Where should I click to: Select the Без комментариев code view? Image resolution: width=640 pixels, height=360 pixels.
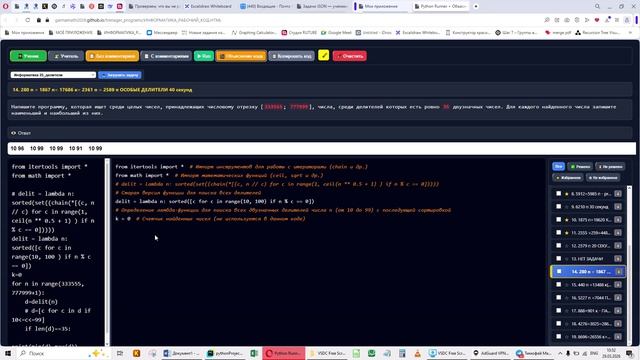click(112, 56)
